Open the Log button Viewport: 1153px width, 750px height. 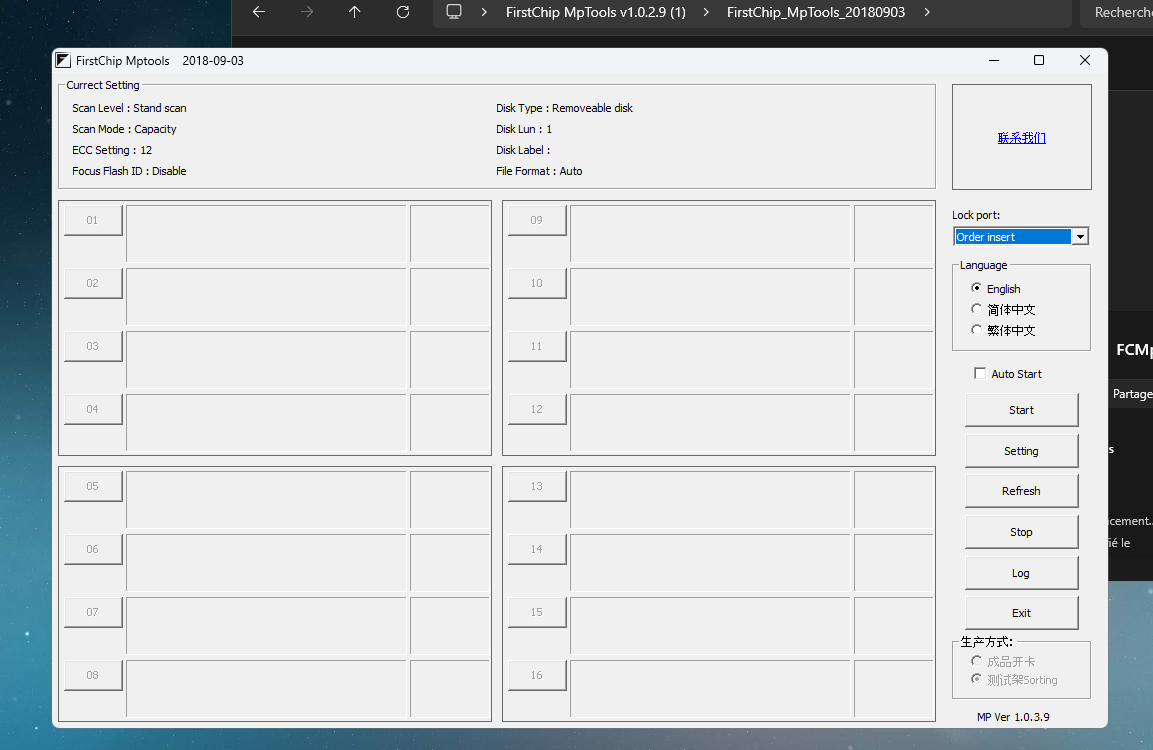click(1021, 573)
